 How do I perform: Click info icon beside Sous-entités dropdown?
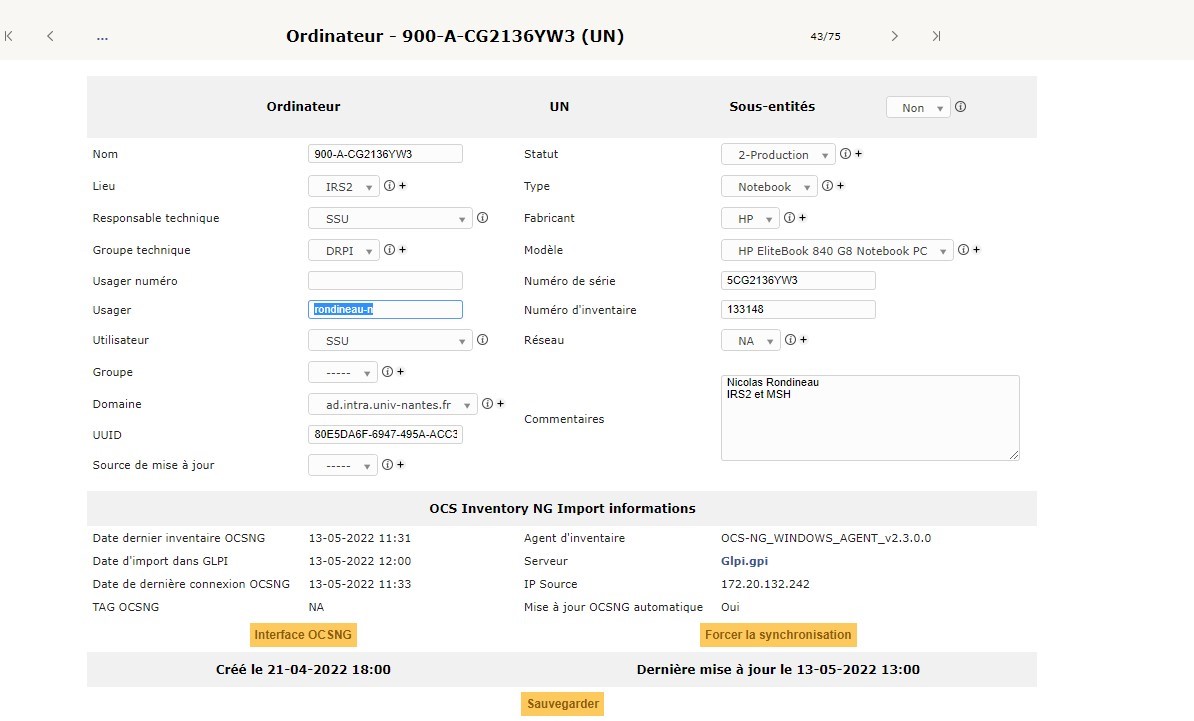pos(960,107)
